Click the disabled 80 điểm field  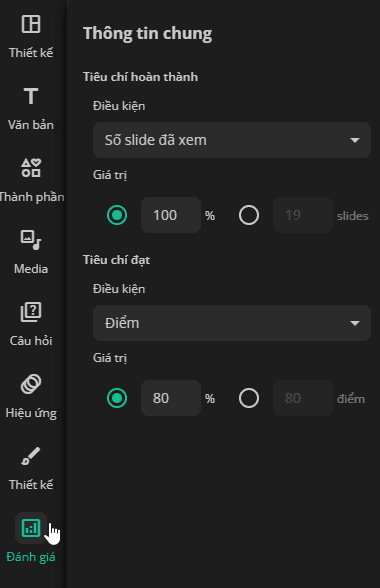coord(303,398)
